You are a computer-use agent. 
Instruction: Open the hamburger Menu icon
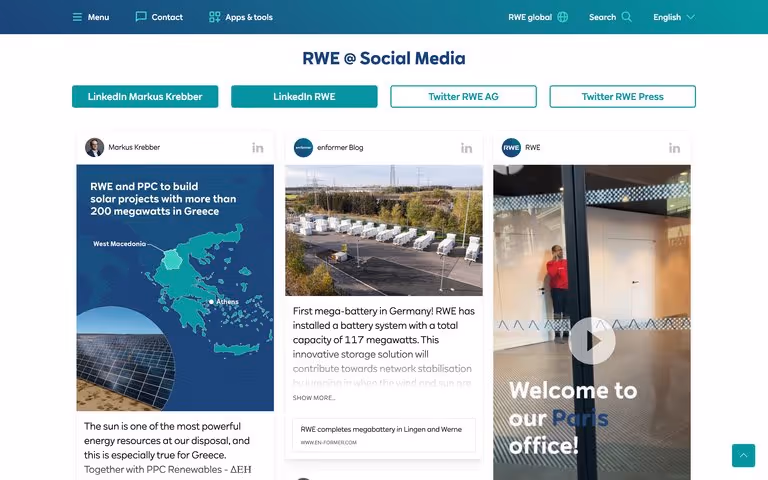coord(77,17)
